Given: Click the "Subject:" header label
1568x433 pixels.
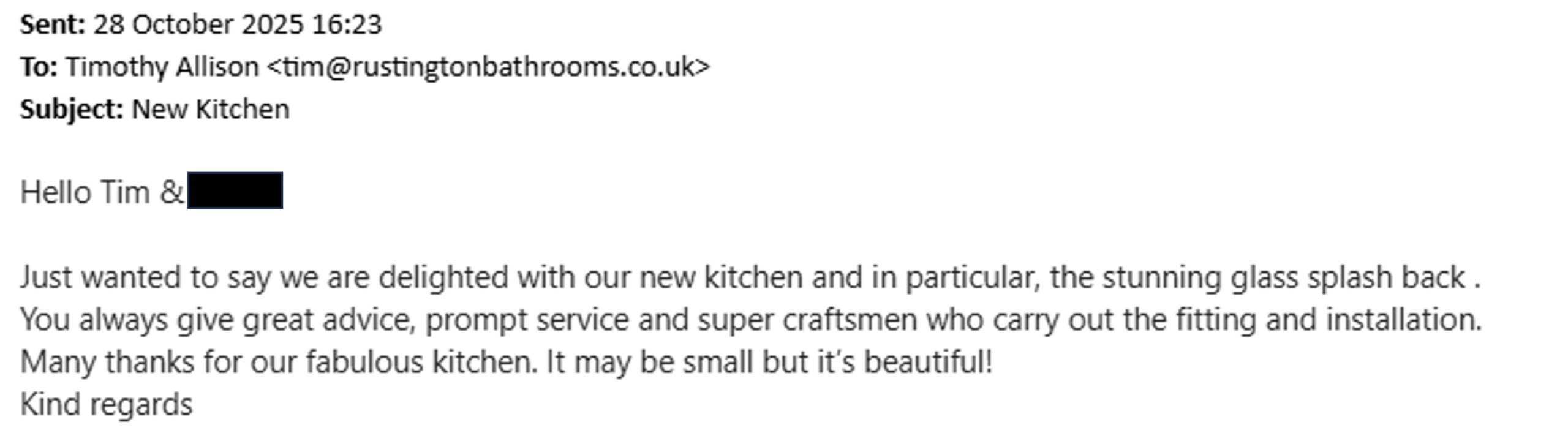Looking at the screenshot, I should coord(72,110).
